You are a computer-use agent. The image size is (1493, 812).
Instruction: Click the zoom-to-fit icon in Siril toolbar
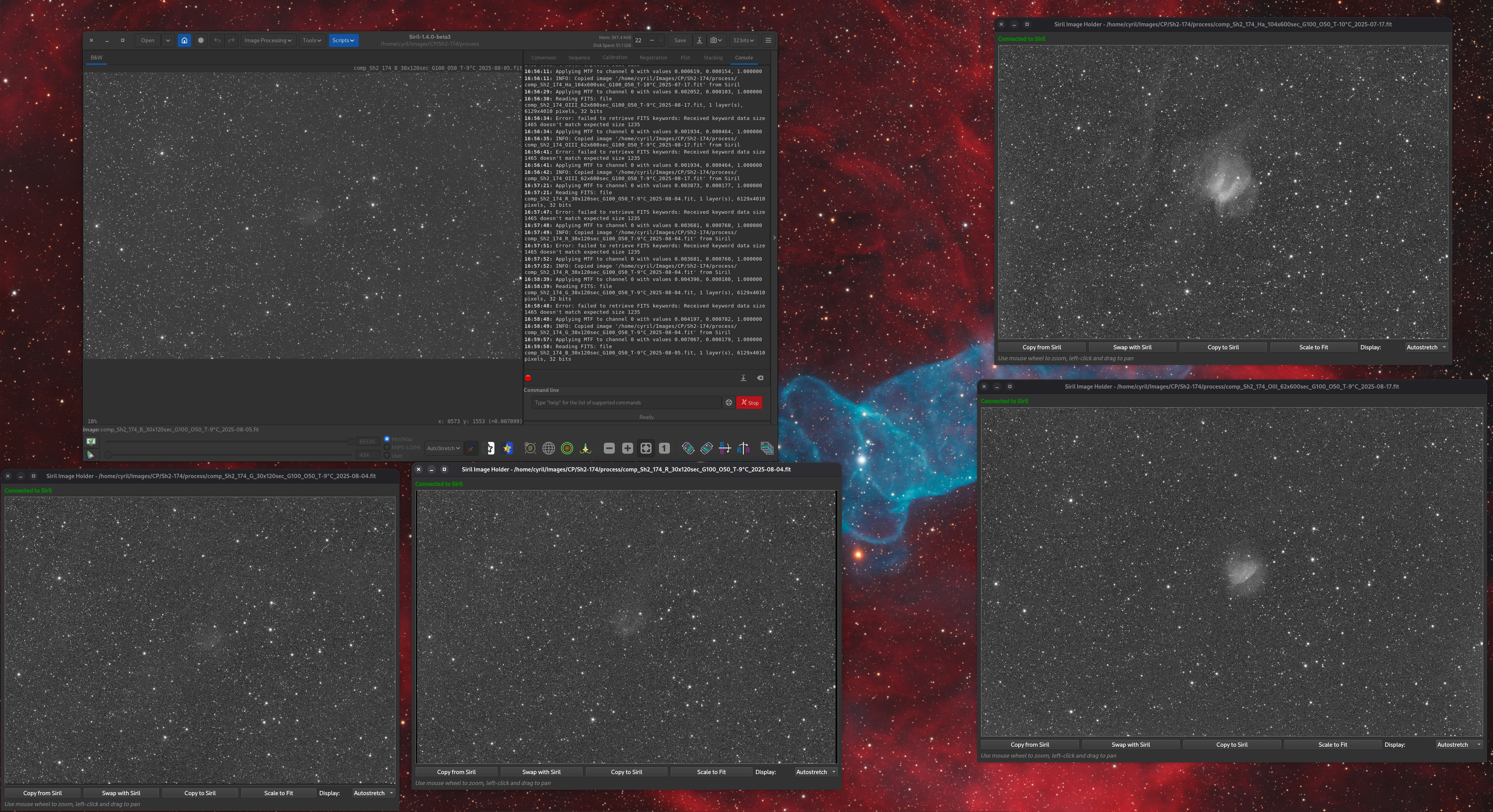pyautogui.click(x=646, y=449)
